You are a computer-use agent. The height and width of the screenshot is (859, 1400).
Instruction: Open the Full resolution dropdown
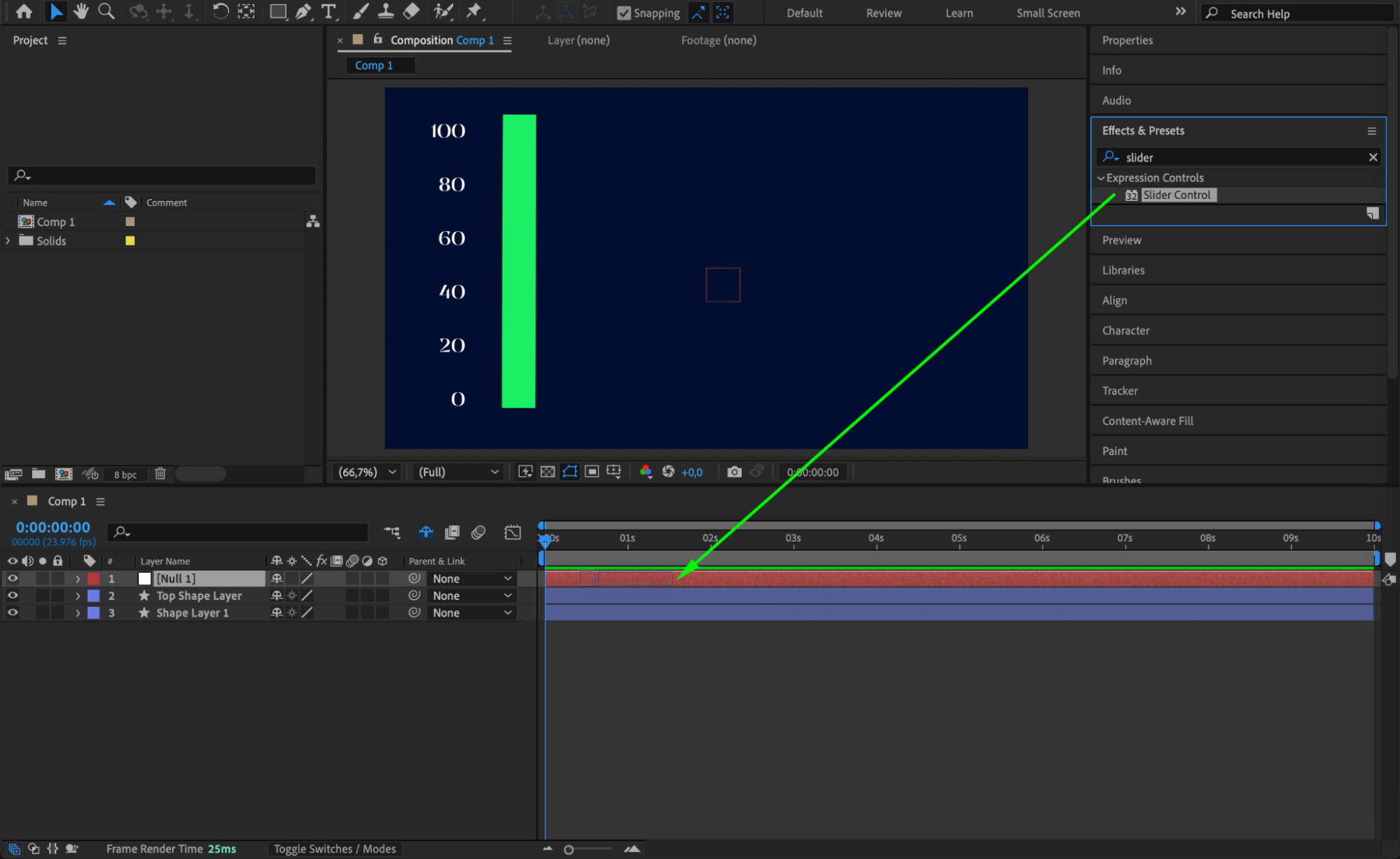click(458, 472)
